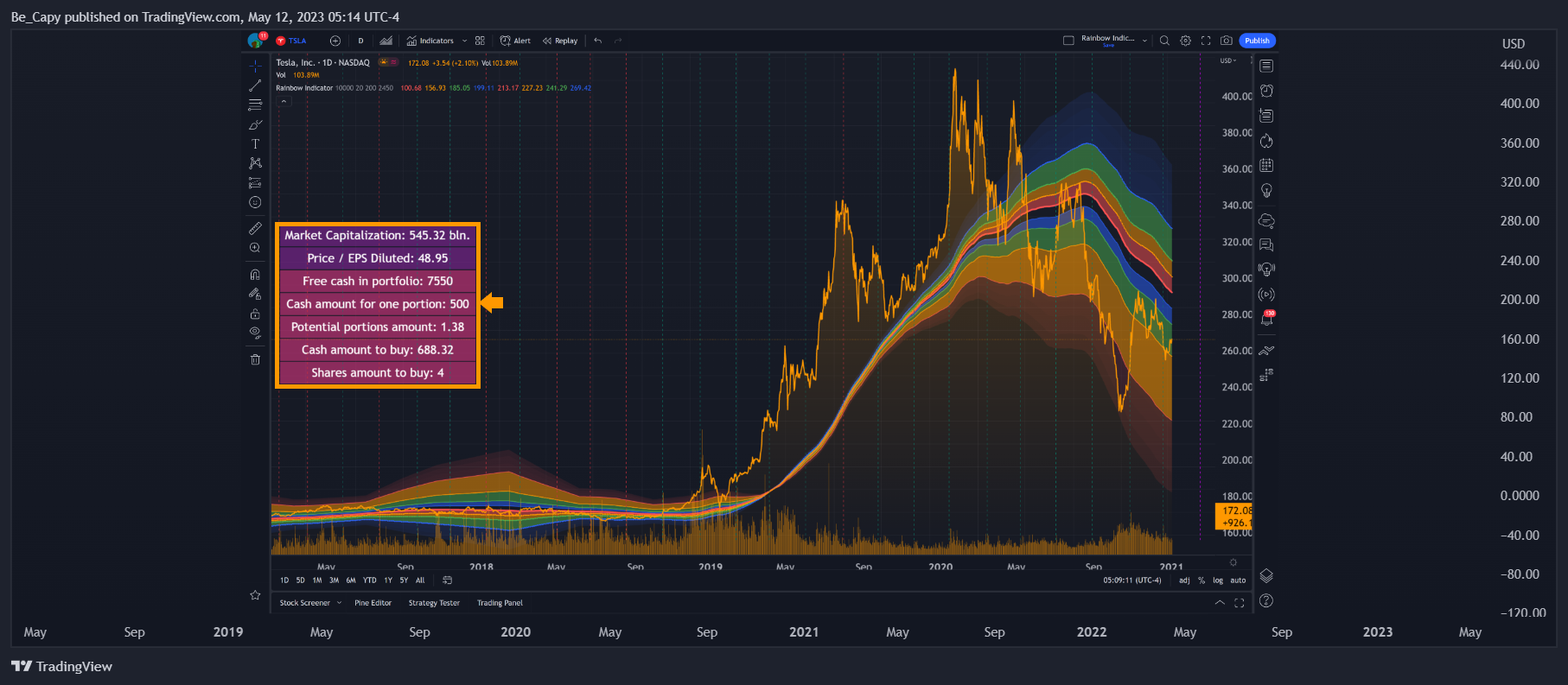Screen dimensions: 1568x685
Task: Toggle adj dividend adjustment
Action: click(x=1184, y=580)
